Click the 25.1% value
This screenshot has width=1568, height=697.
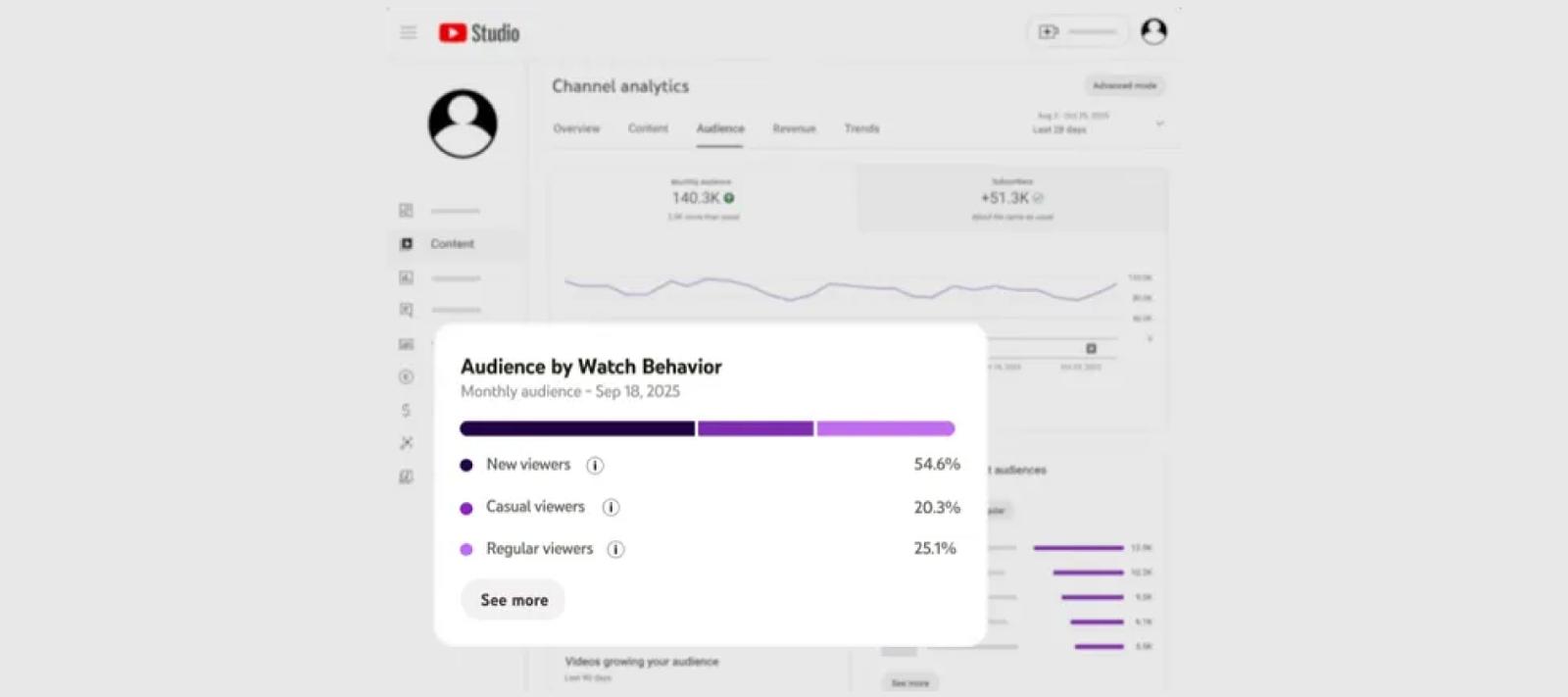(935, 549)
